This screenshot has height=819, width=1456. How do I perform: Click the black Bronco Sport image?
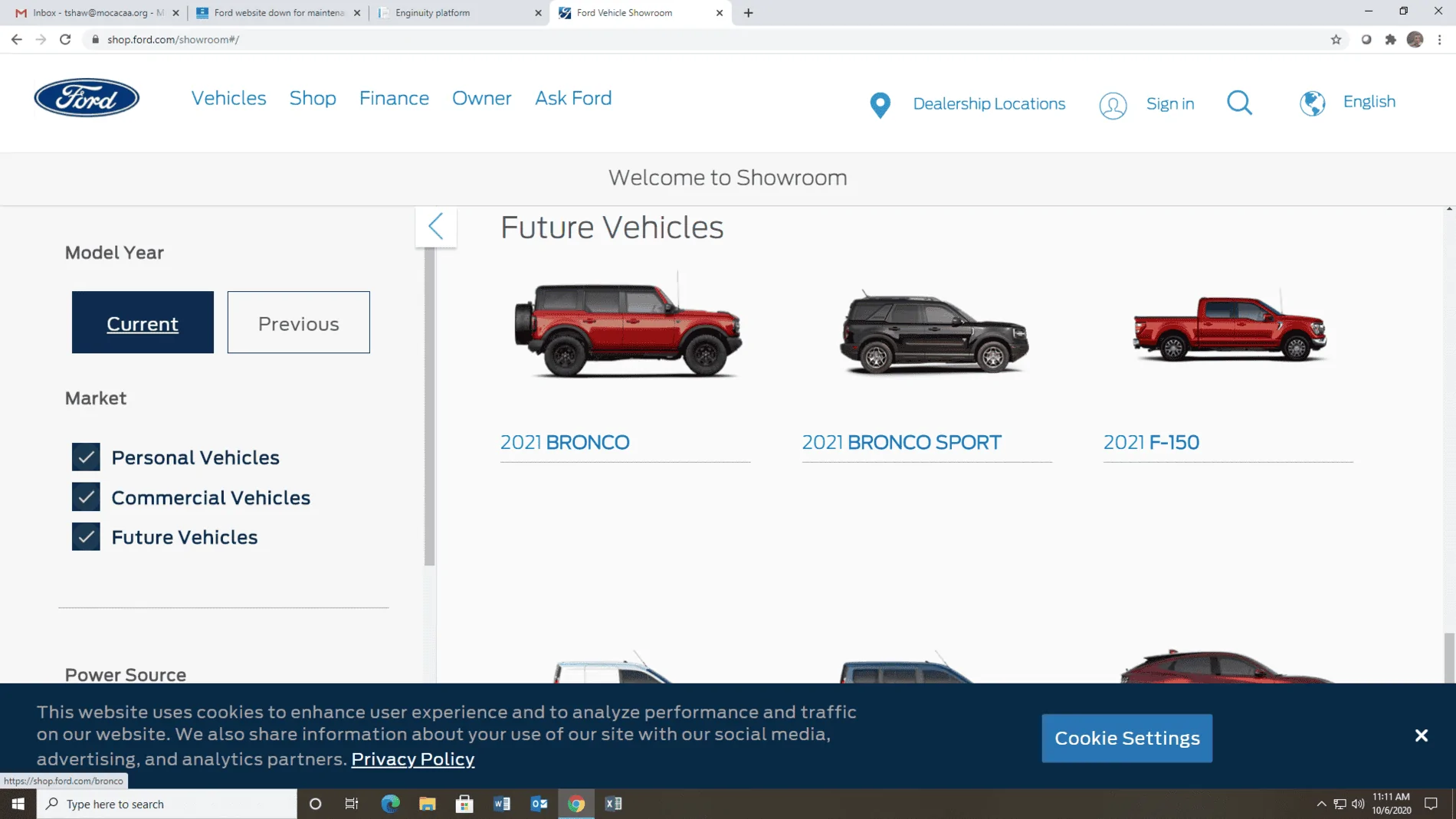click(933, 334)
